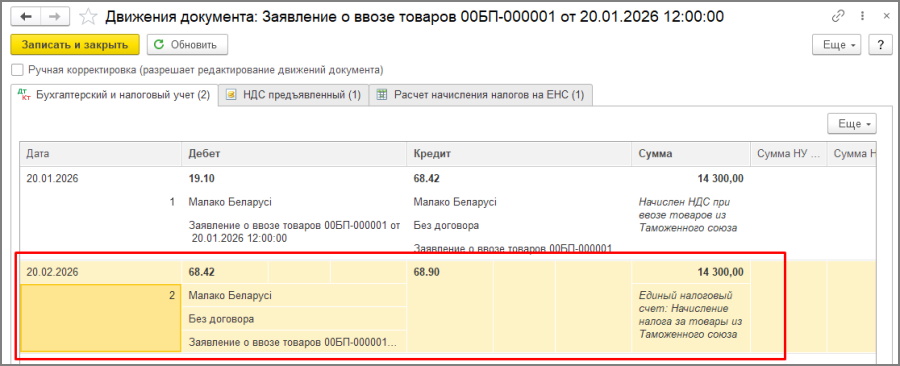Open Расчет начисления налогов на ЕНС tab
The width and height of the screenshot is (900, 366).
481,95
